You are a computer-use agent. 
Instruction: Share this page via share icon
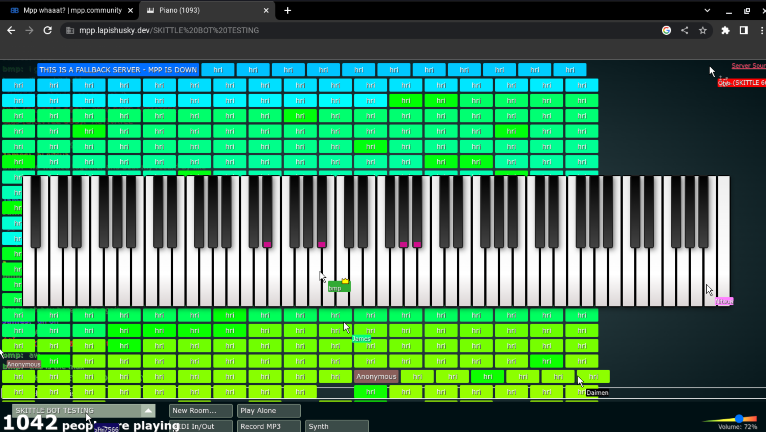tap(684, 30)
